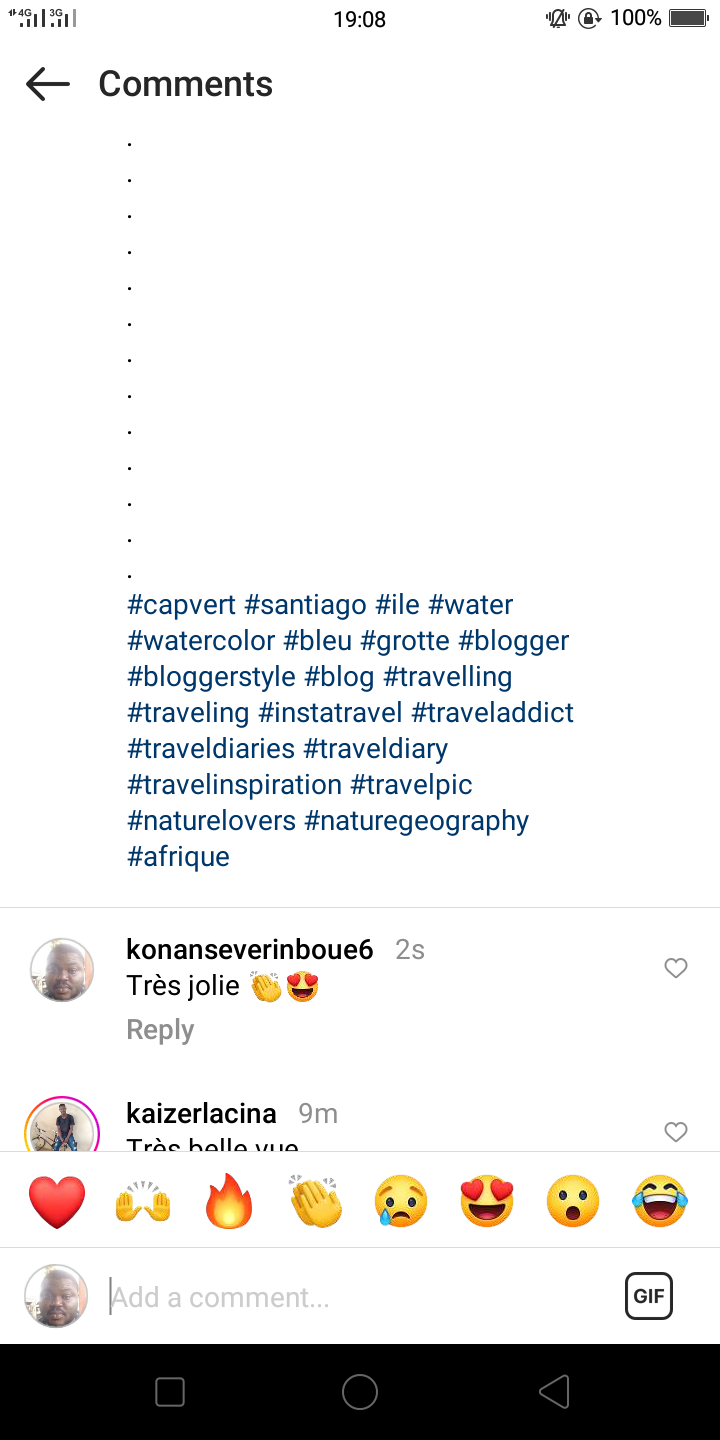
Task: Like kaizerlacina's comment with the heart
Action: click(x=676, y=1131)
